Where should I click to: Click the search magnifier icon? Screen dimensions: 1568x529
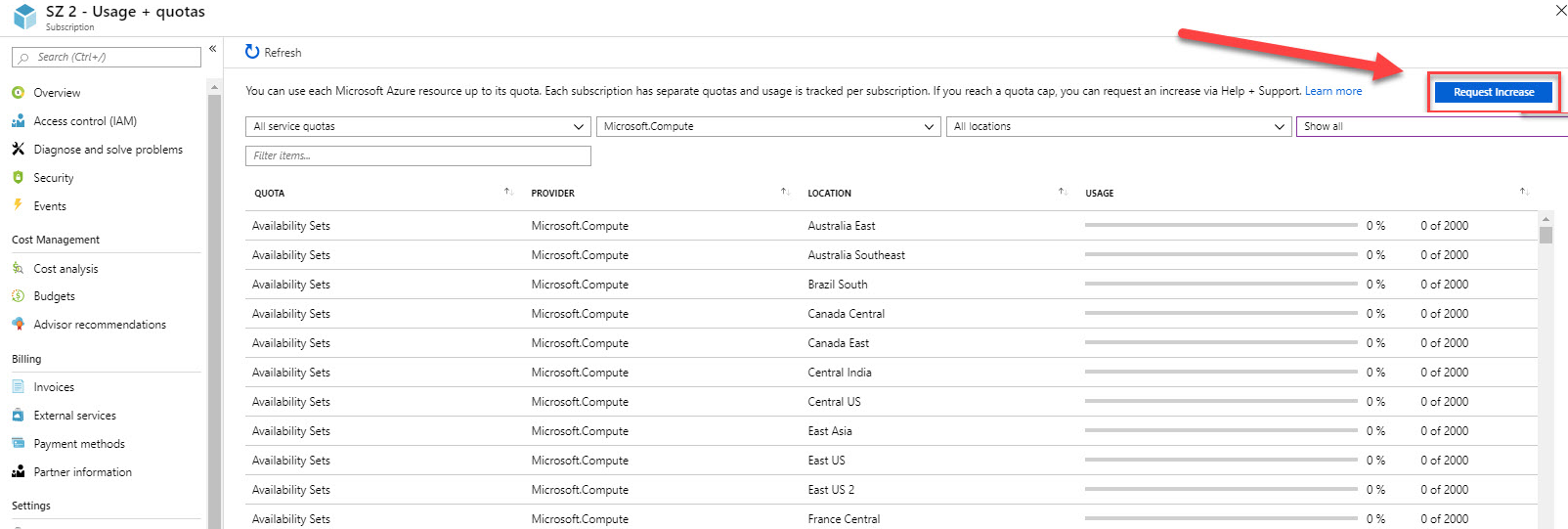coord(24,58)
